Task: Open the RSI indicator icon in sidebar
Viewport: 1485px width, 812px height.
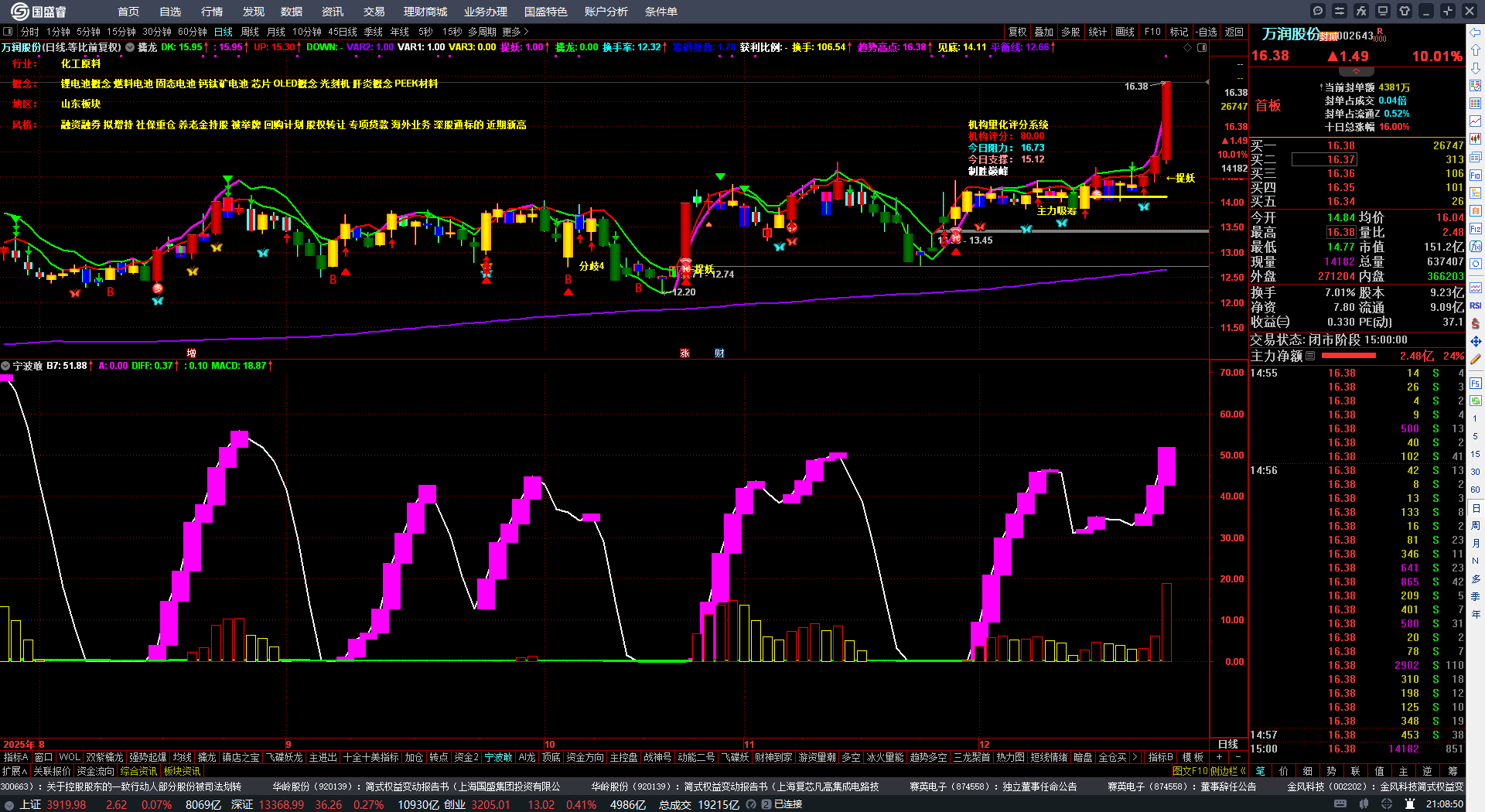Action: (1476, 305)
